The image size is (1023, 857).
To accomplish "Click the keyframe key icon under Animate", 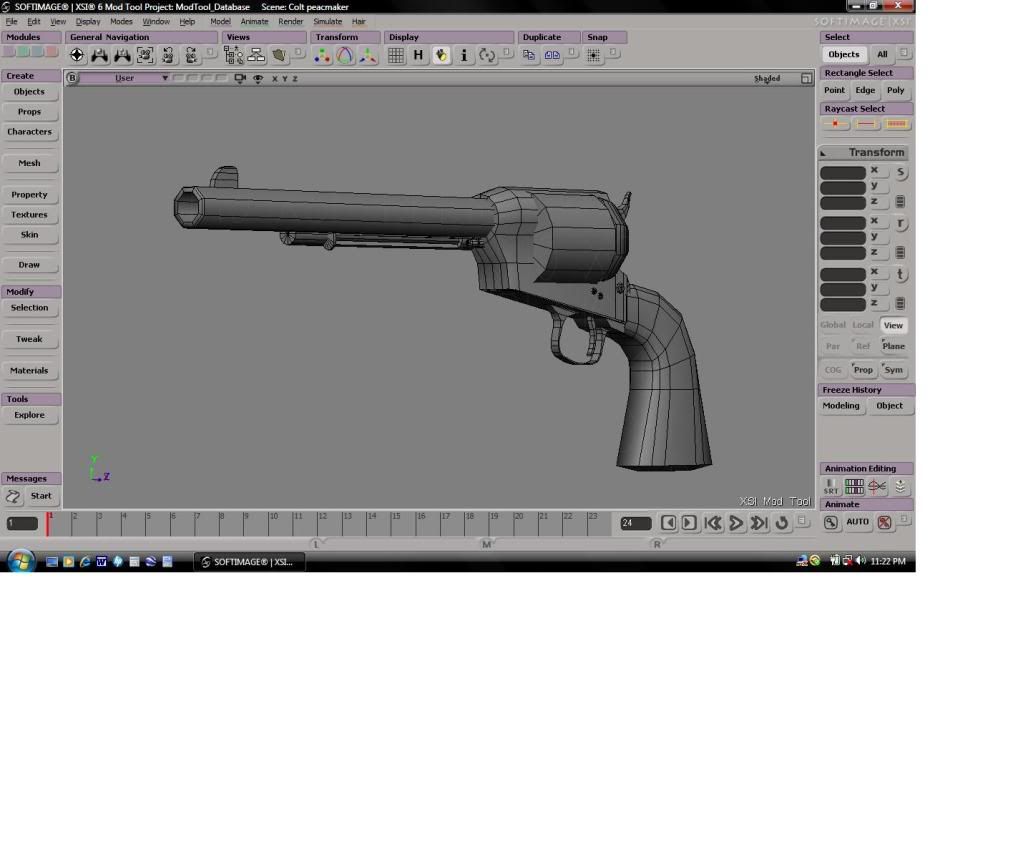I will 831,522.
